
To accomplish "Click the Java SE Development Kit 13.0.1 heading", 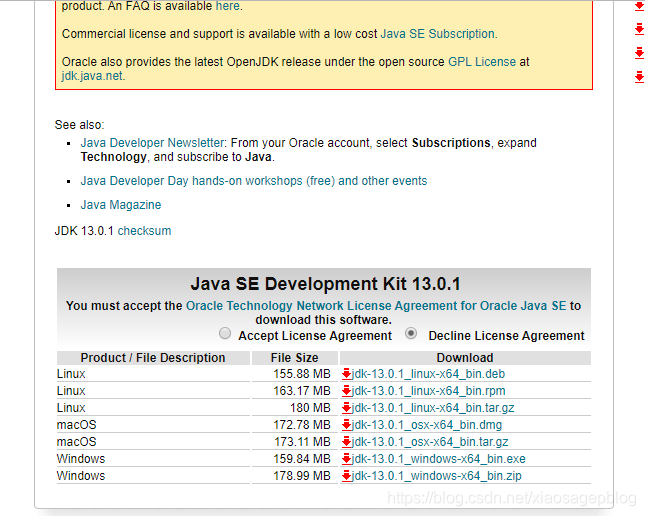I will tap(325, 284).
